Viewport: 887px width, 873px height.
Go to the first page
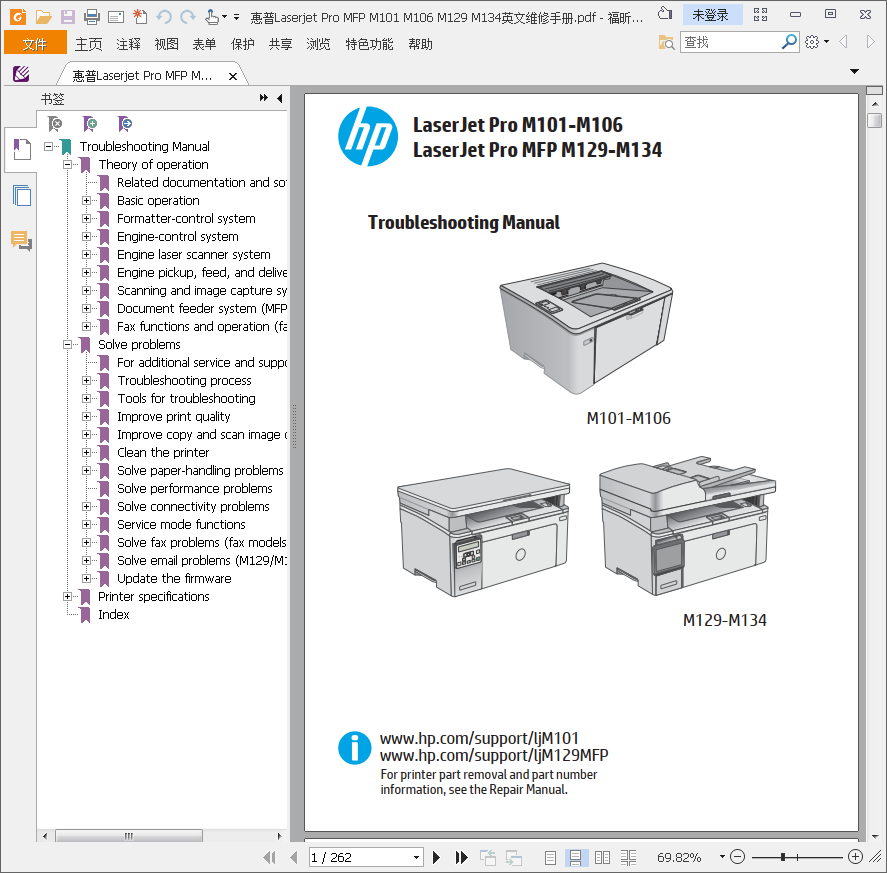click(269, 858)
